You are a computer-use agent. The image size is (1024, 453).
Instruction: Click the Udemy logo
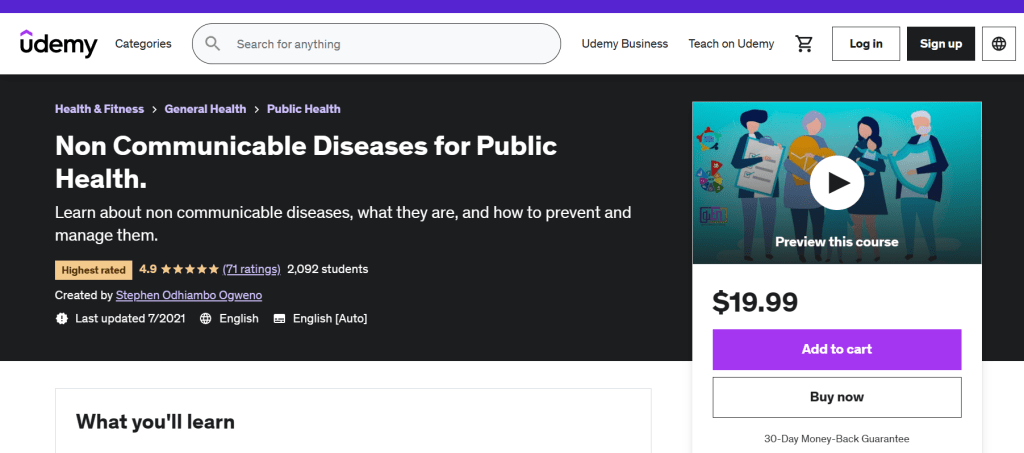[x=58, y=44]
